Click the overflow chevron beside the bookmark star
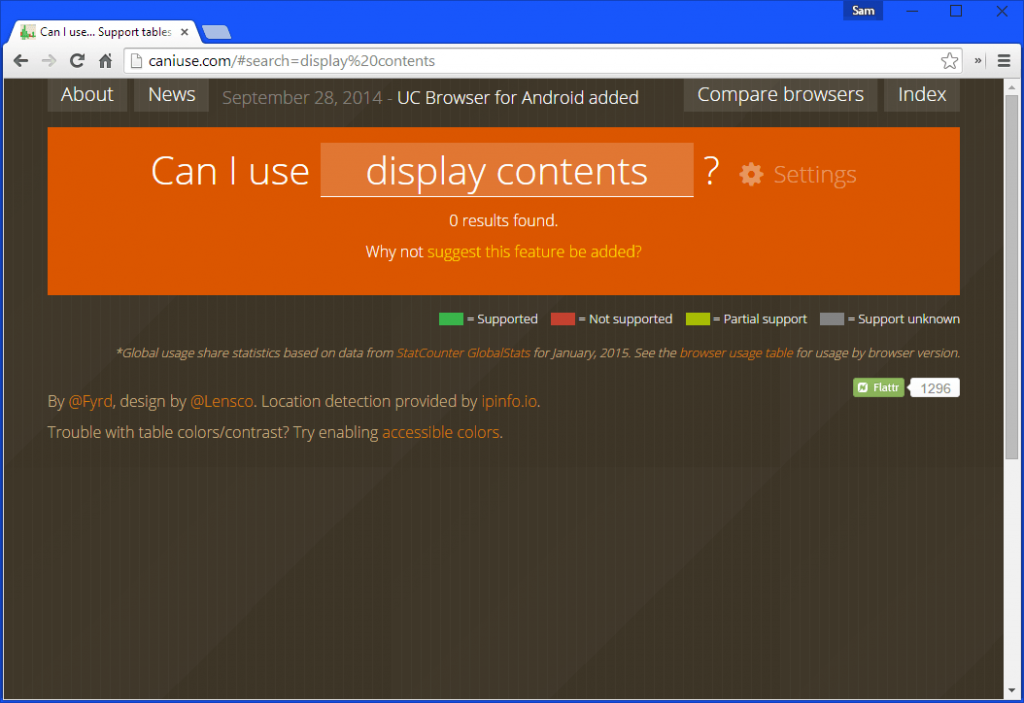The width and height of the screenshot is (1024, 703). [977, 60]
